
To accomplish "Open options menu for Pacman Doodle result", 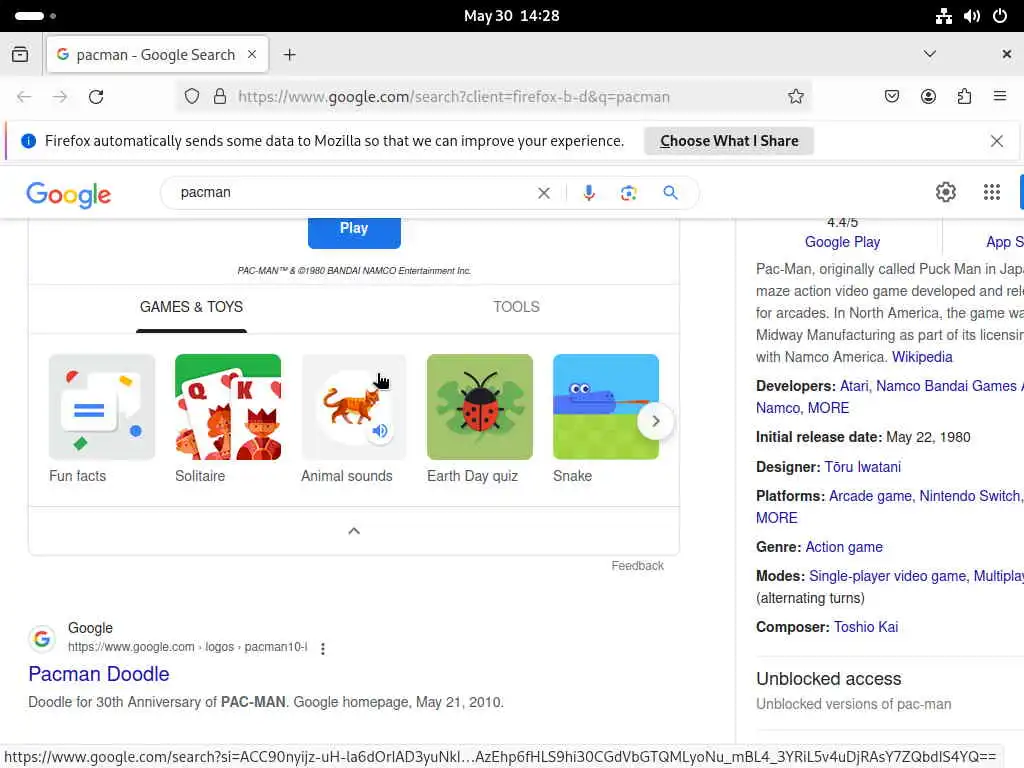I will (x=323, y=648).
